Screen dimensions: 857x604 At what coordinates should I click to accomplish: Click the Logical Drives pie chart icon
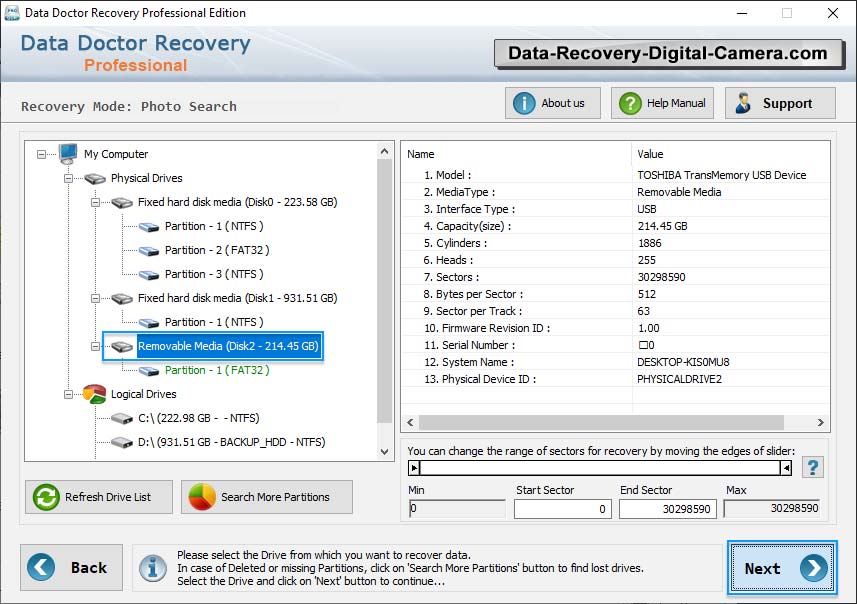(95, 394)
